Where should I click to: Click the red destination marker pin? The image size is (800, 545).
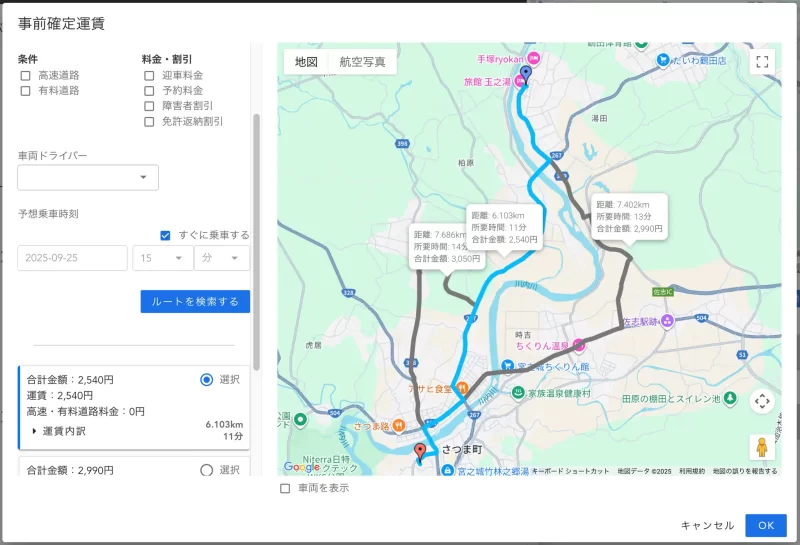(420, 452)
